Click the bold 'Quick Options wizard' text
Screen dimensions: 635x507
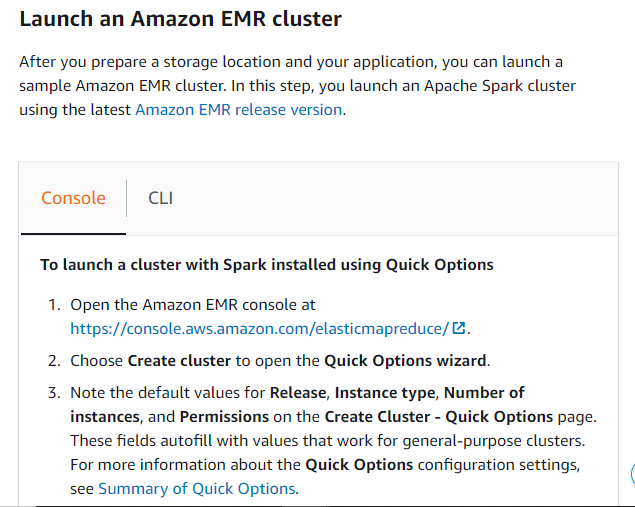(x=405, y=360)
